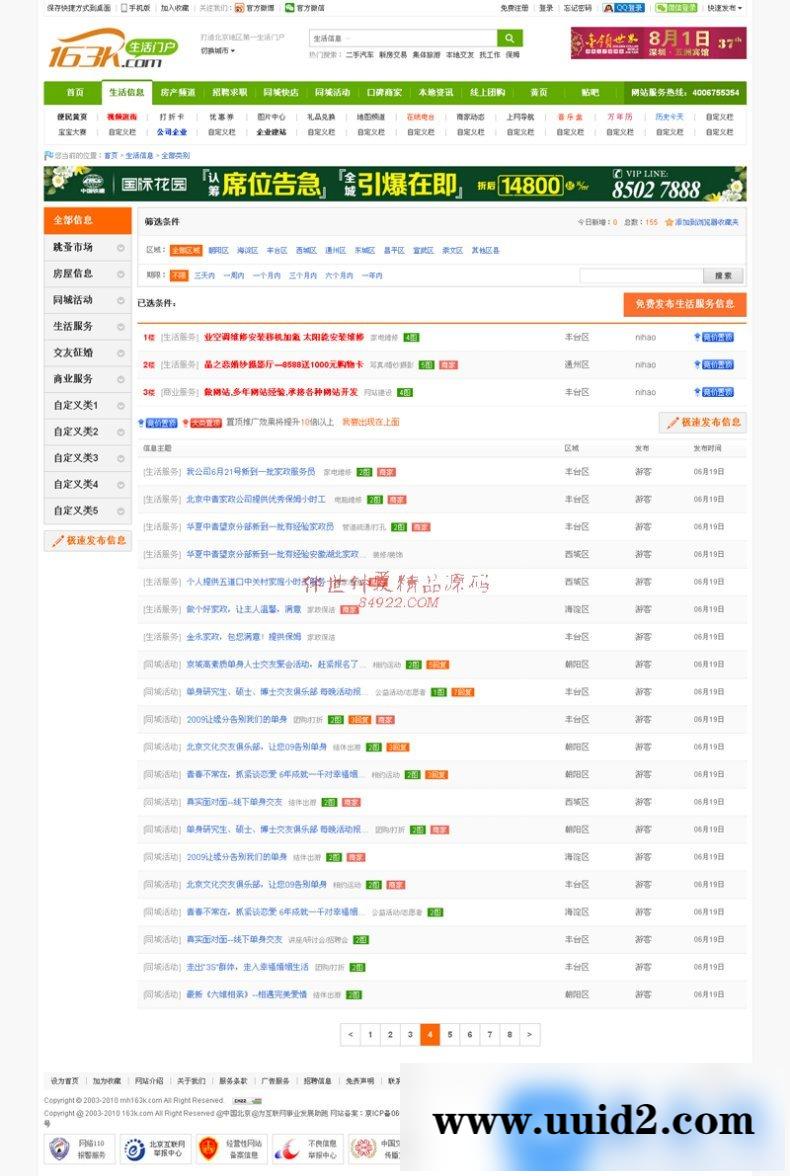Open the 官方微信 WeChat icon link

[305, 8]
